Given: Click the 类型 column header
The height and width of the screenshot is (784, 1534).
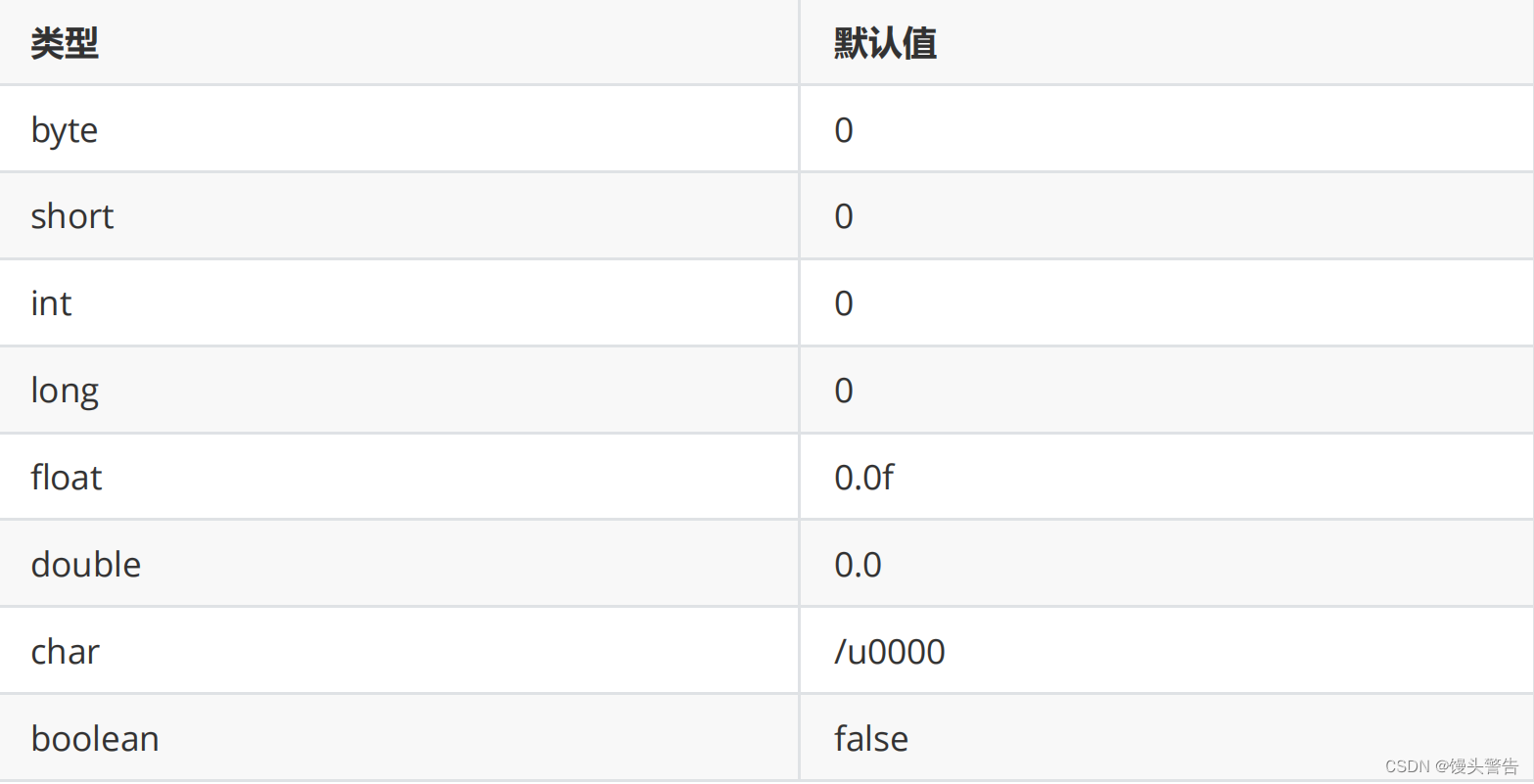Looking at the screenshot, I should tap(65, 43).
